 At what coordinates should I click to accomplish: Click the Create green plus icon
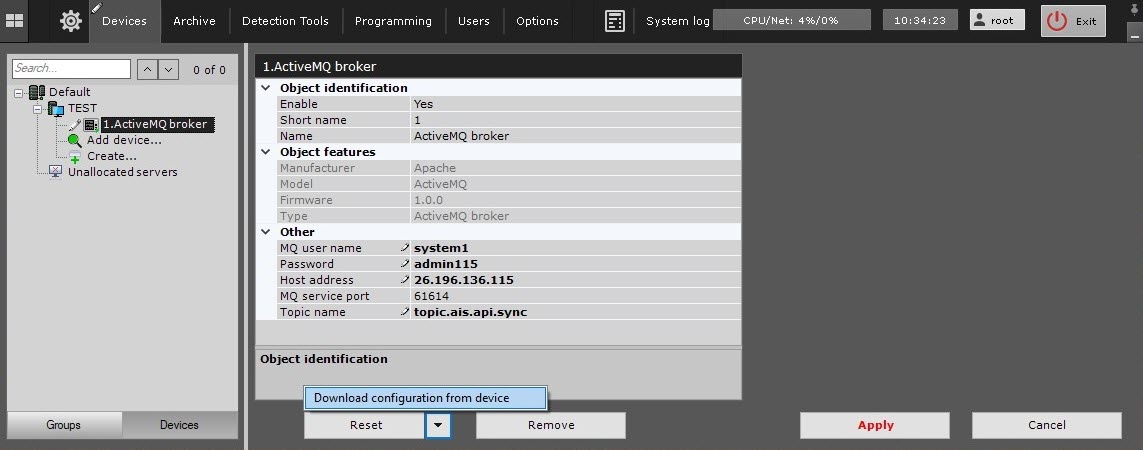(x=75, y=157)
